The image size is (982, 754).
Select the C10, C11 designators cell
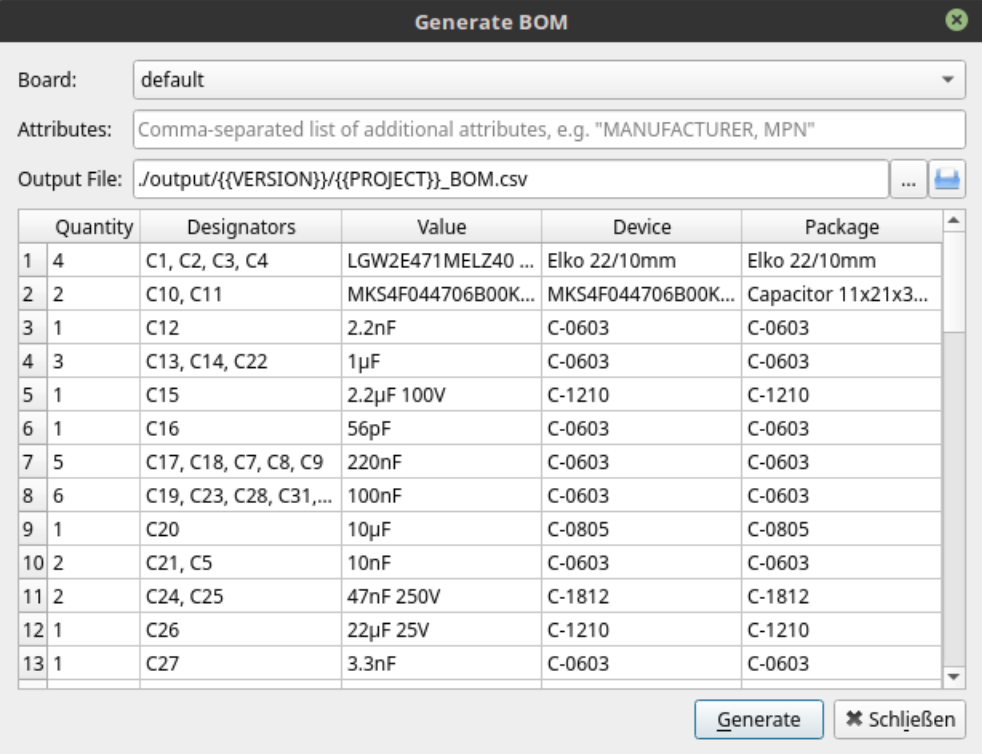pyautogui.click(x=241, y=295)
